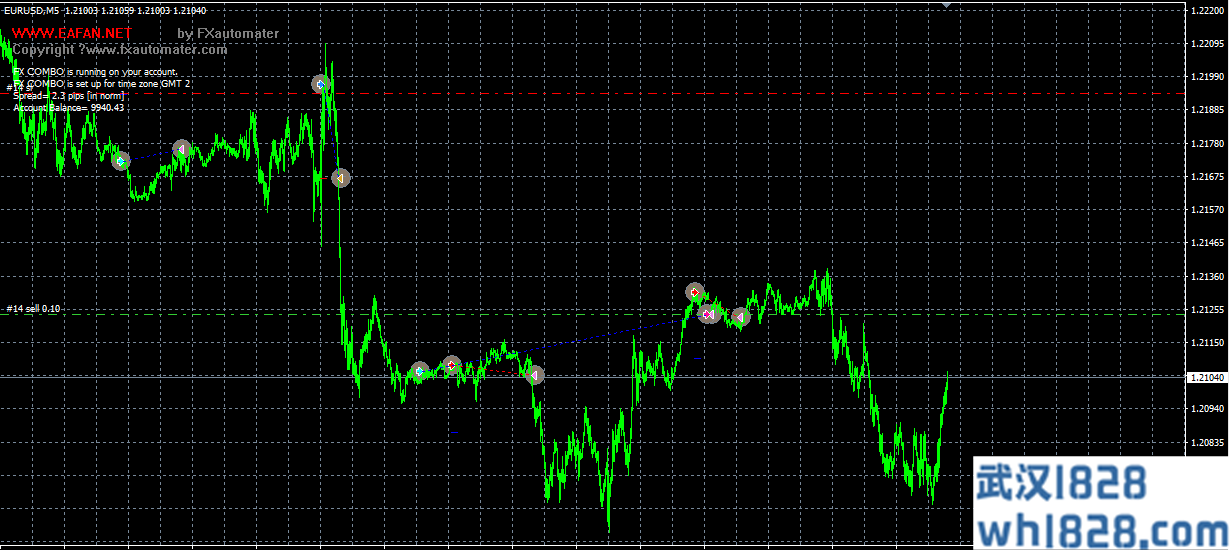Click the Account Balance 9940.43 text
This screenshot has height=550, width=1230.
click(x=68, y=108)
